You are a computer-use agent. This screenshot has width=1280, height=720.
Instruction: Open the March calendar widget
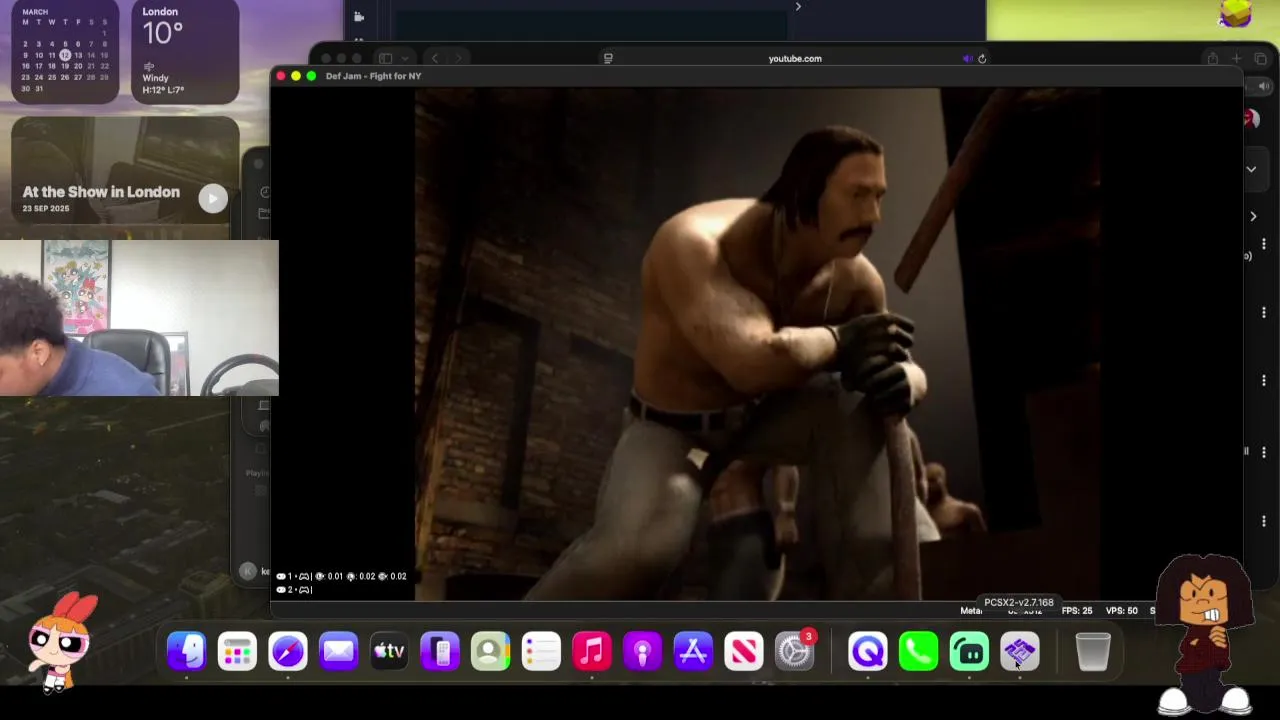[65, 52]
